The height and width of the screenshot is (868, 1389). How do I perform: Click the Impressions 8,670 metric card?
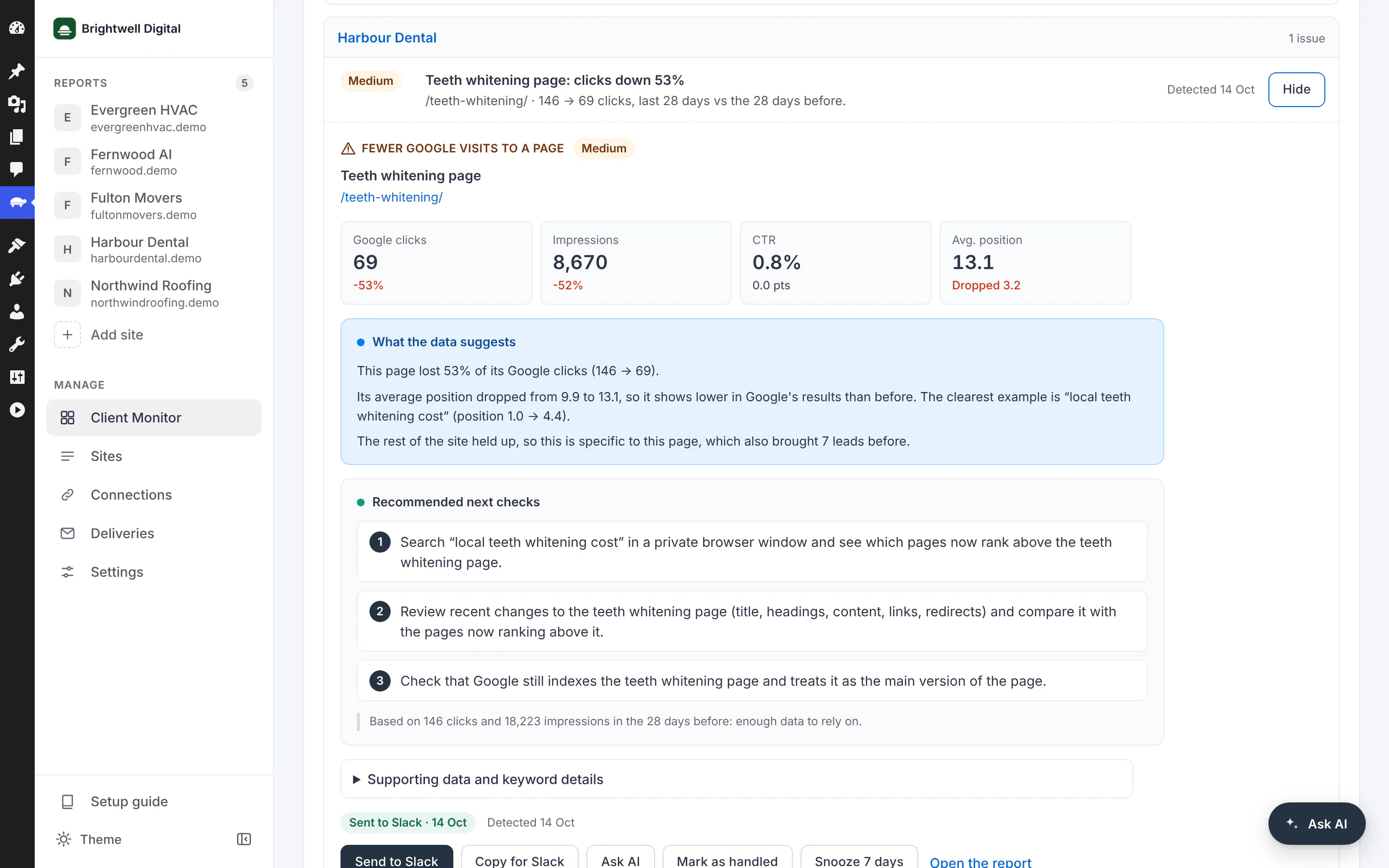tap(636, 263)
